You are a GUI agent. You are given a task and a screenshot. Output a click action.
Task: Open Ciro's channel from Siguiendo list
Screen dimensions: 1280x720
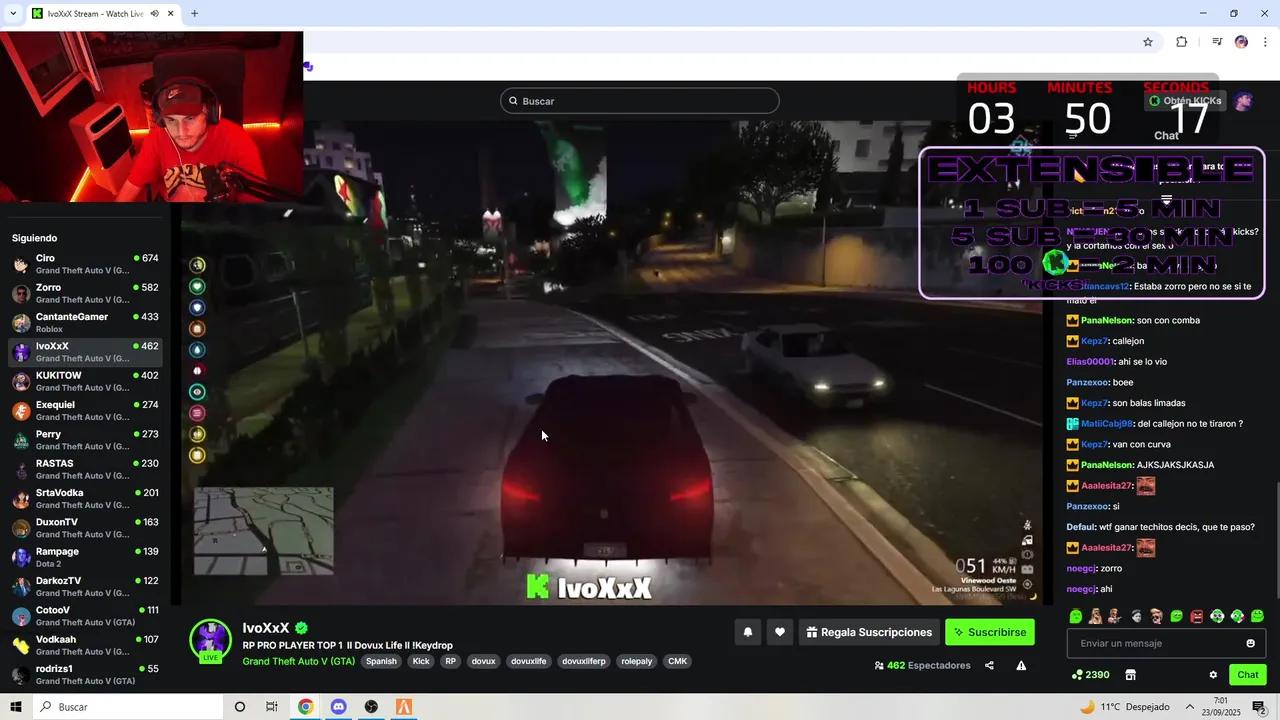(85, 264)
